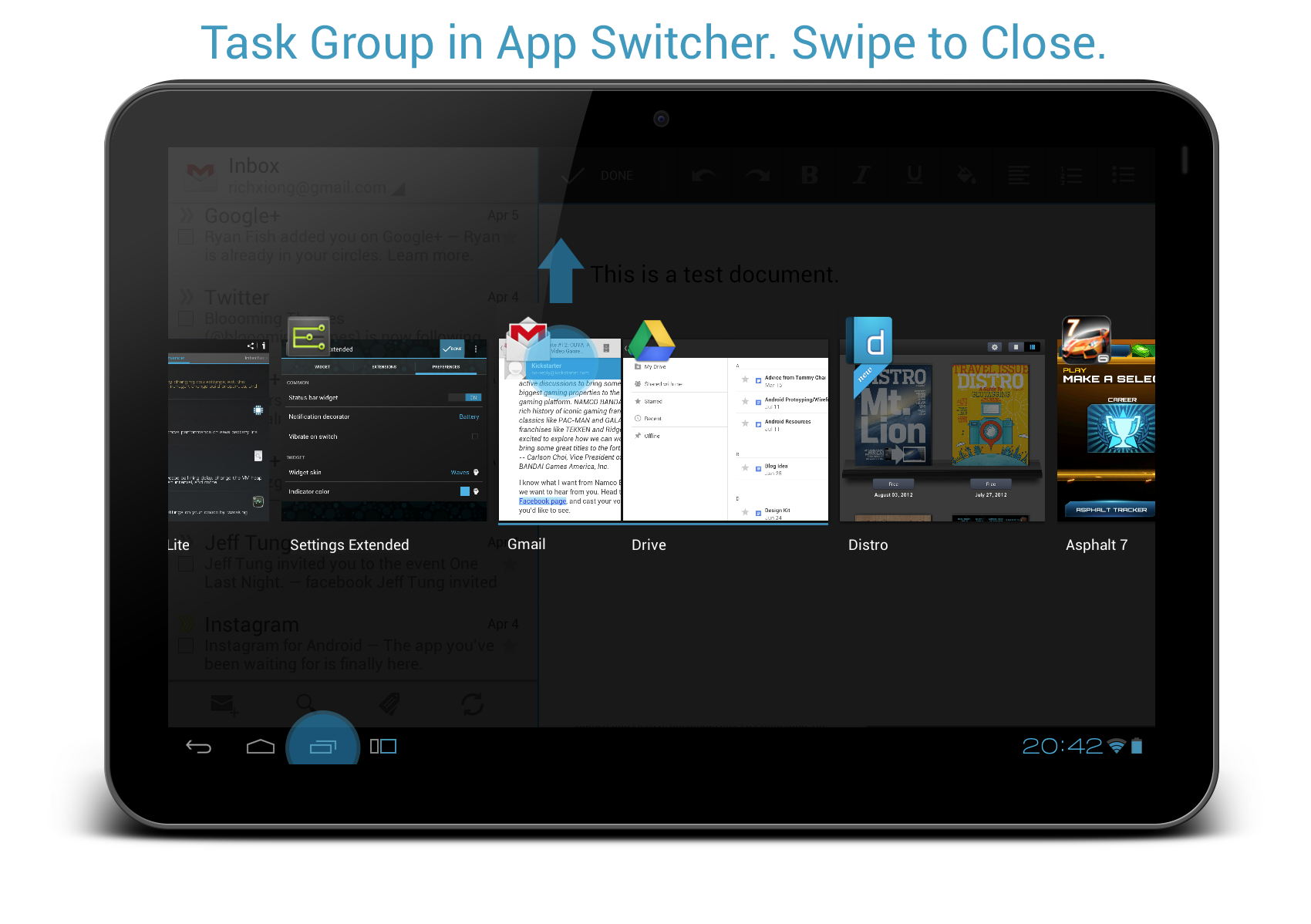This screenshot has width=1311, height=924.
Task: Tap the Settings Extended app icon
Action: click(308, 337)
